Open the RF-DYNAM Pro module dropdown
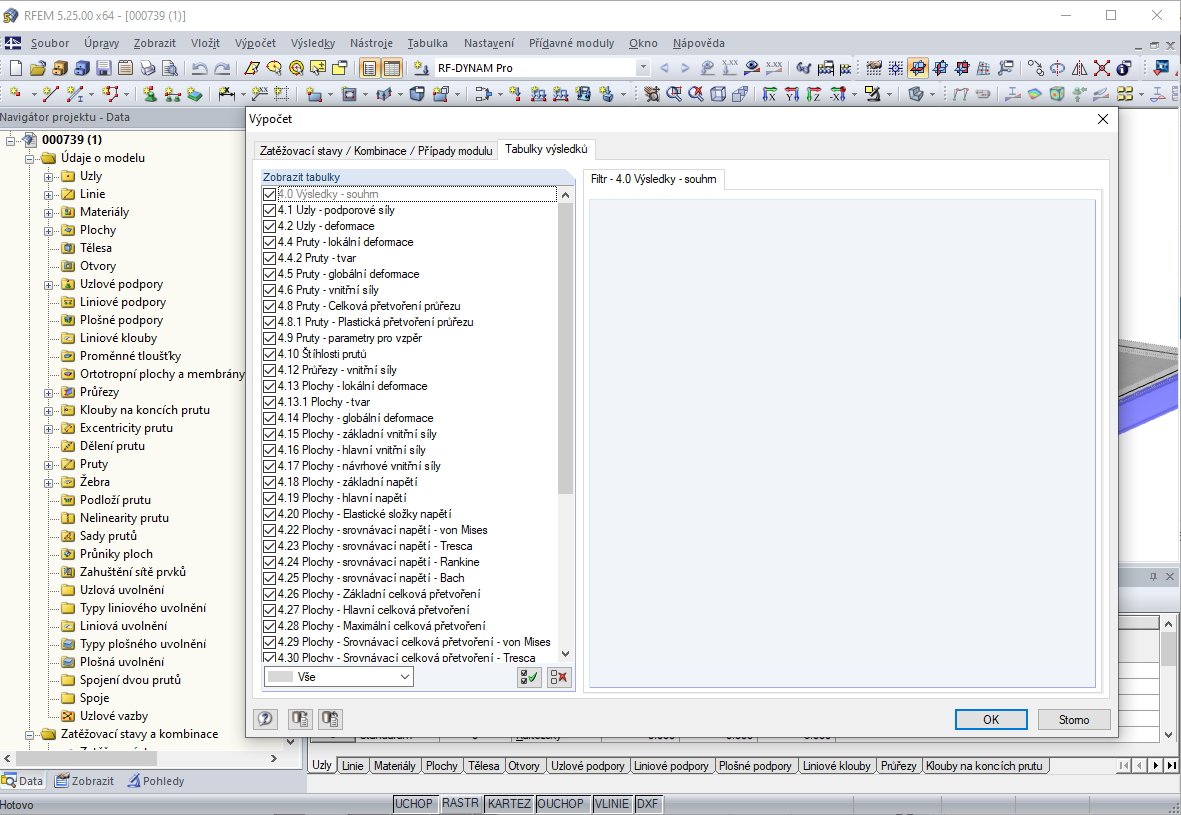Screen dimensions: 1181x815 [x=642, y=68]
